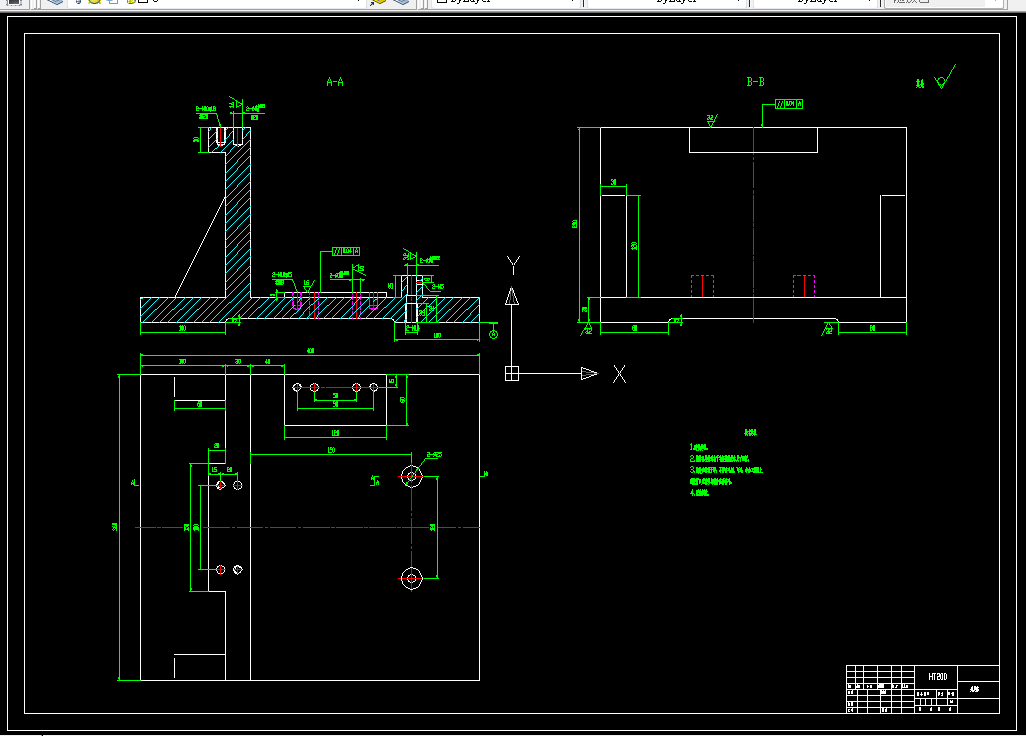Select the rectangular slot at top of B-B view
Image resolution: width=1026 pixels, height=736 pixels.
tap(753, 140)
